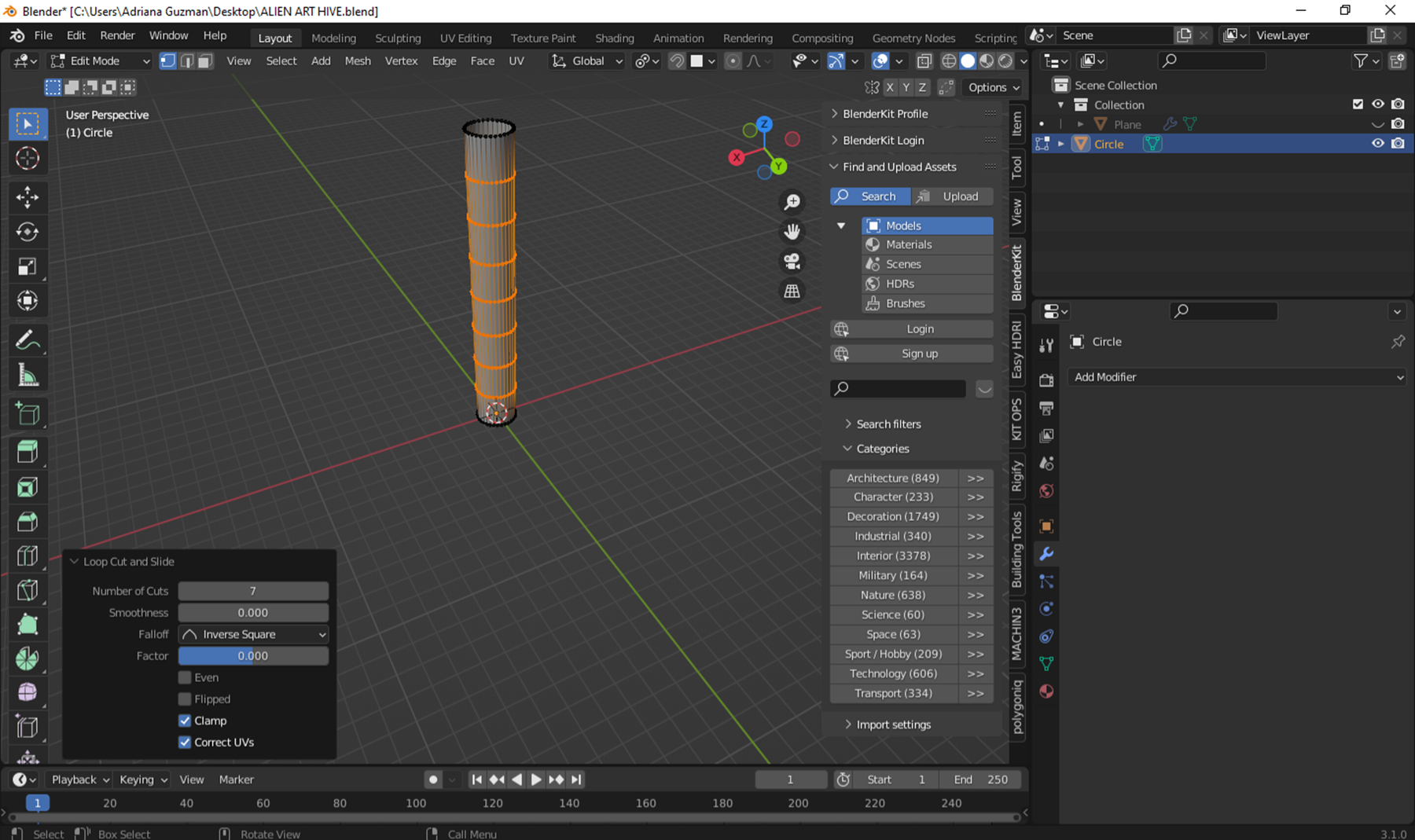1415x840 pixels.
Task: Open Architecture (849) category
Action: point(894,478)
